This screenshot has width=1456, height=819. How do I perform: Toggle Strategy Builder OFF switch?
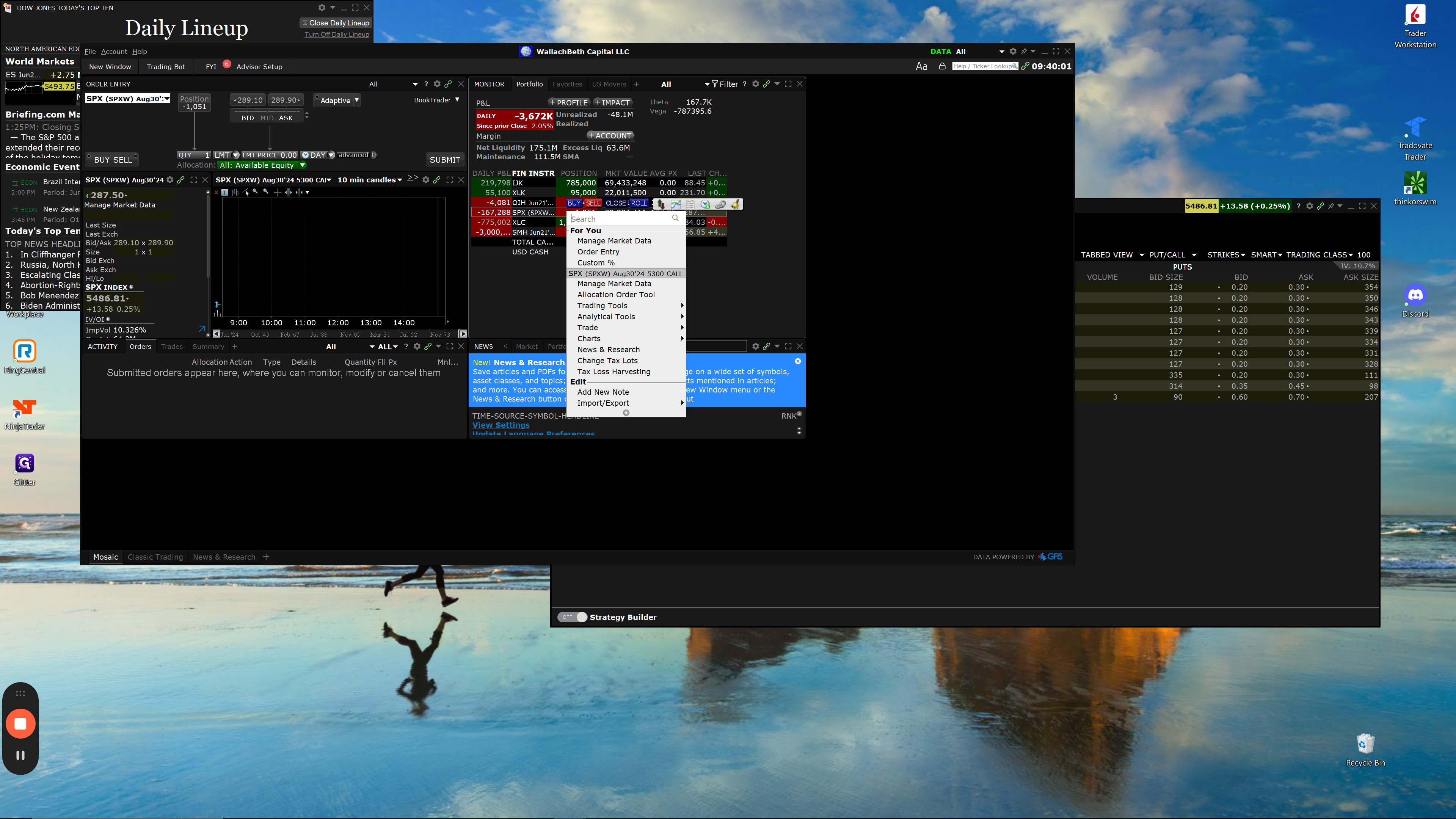[572, 617]
